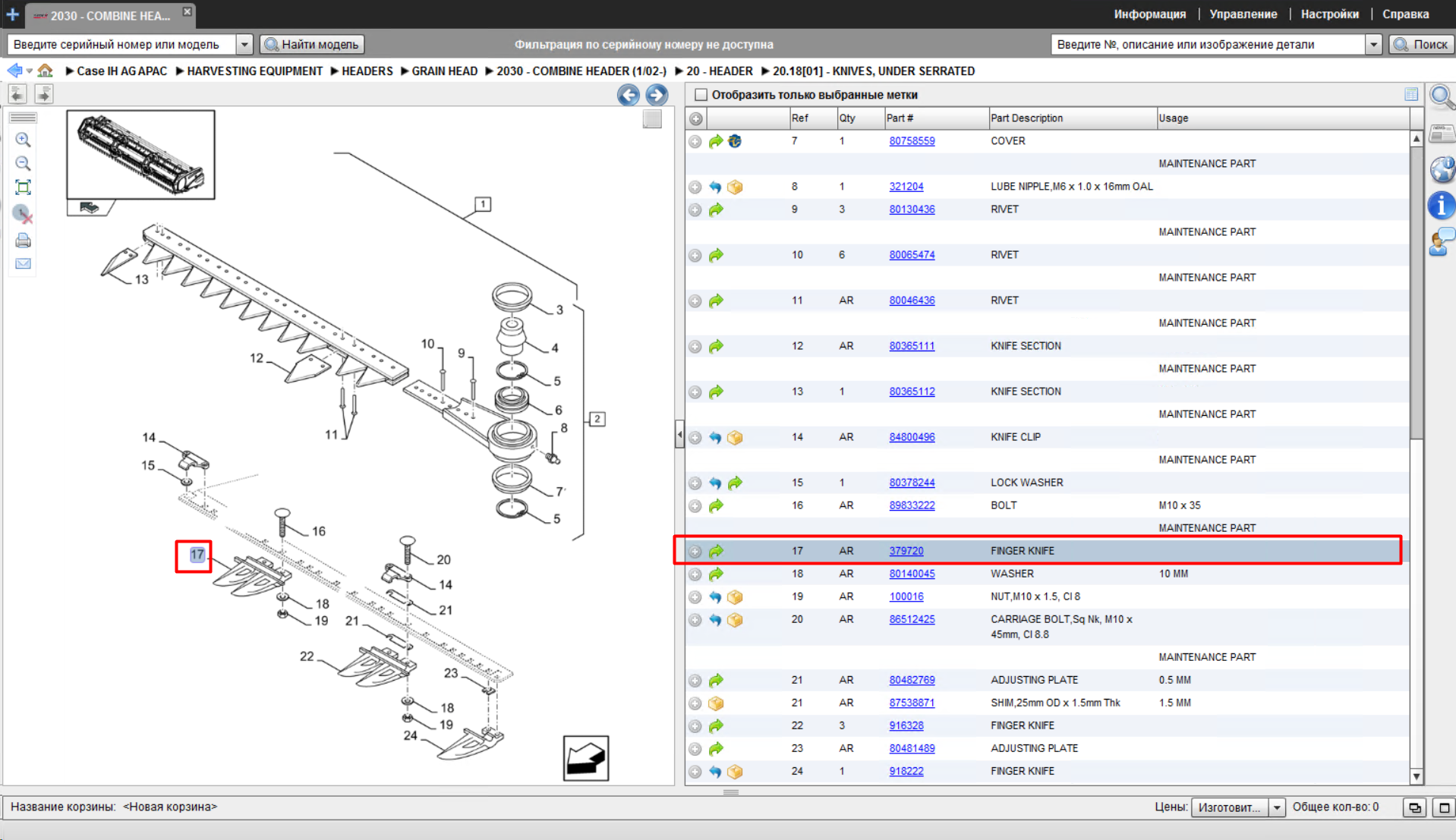Open the 'Справка' menu
This screenshot has width=1456, height=840.
pyautogui.click(x=1405, y=14)
